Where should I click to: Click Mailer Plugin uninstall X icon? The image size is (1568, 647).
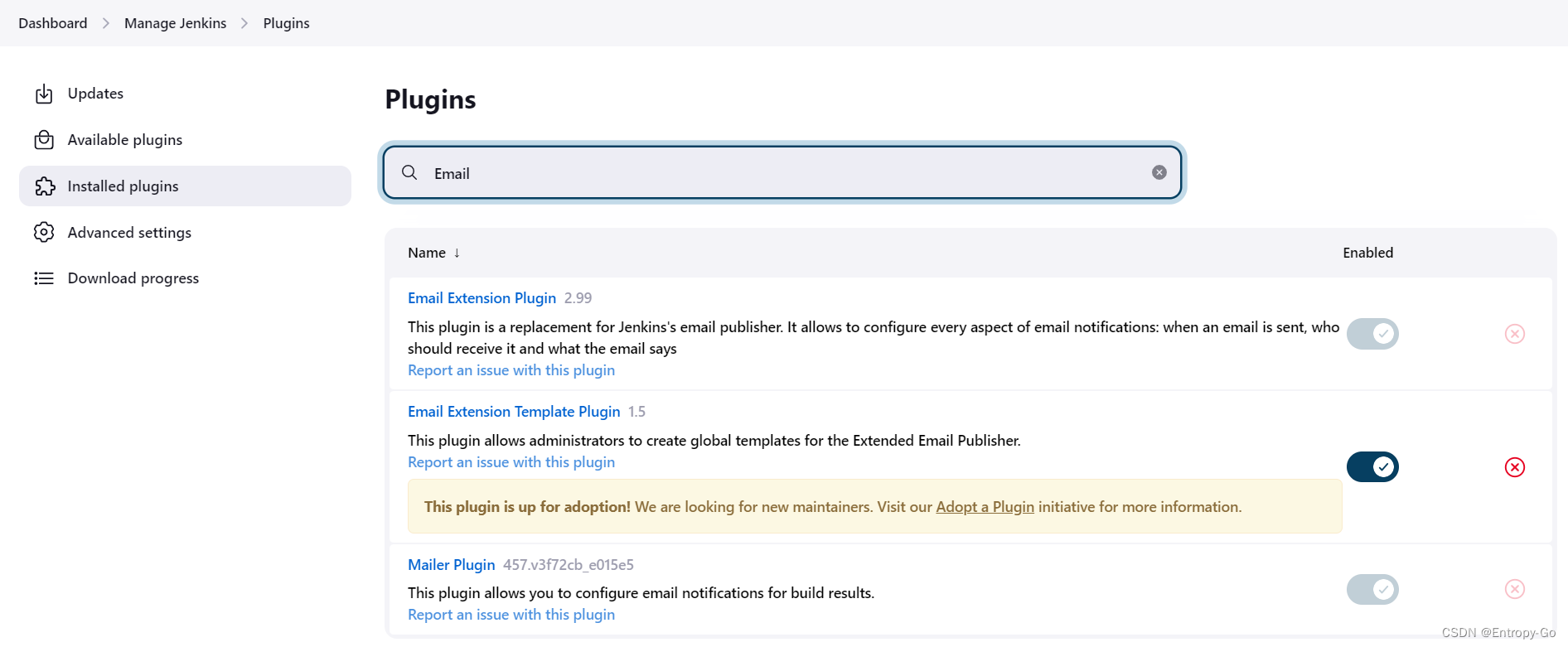[x=1515, y=589]
